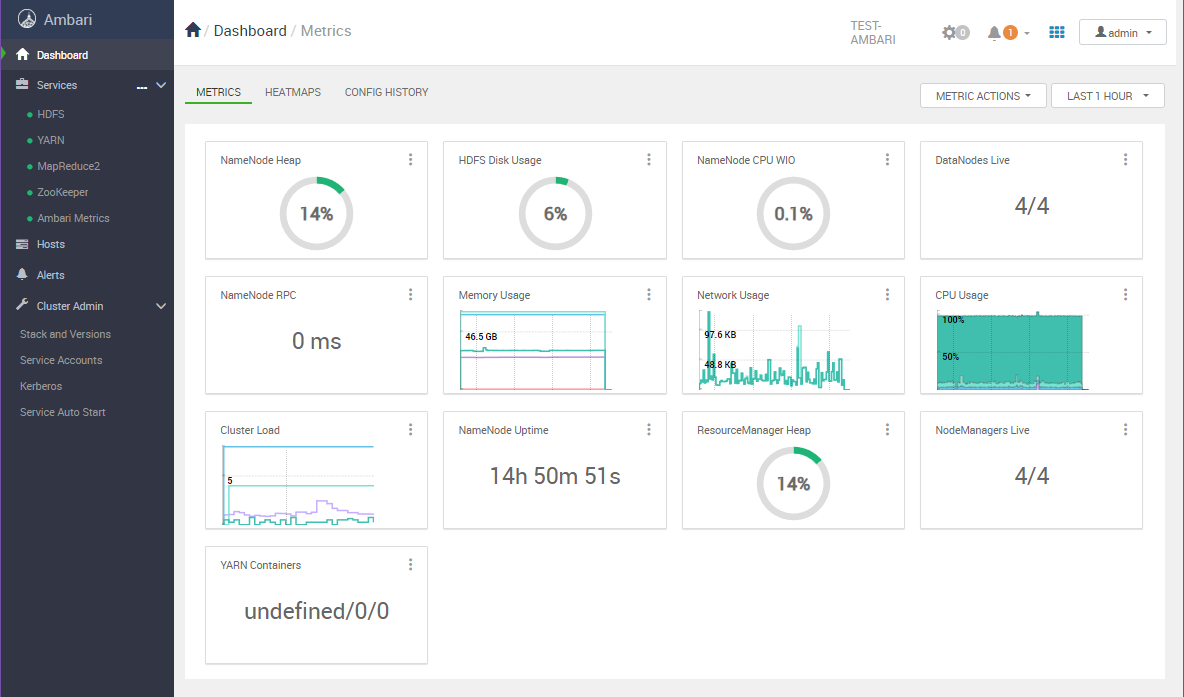Open CPU Usage widget options menu
This screenshot has width=1184, height=697.
click(1125, 294)
